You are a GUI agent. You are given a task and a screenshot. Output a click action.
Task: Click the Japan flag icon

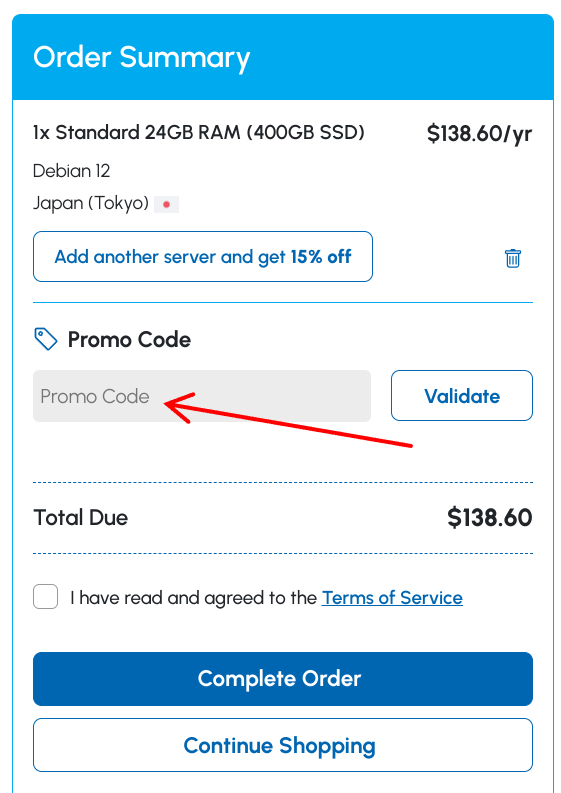[166, 205]
